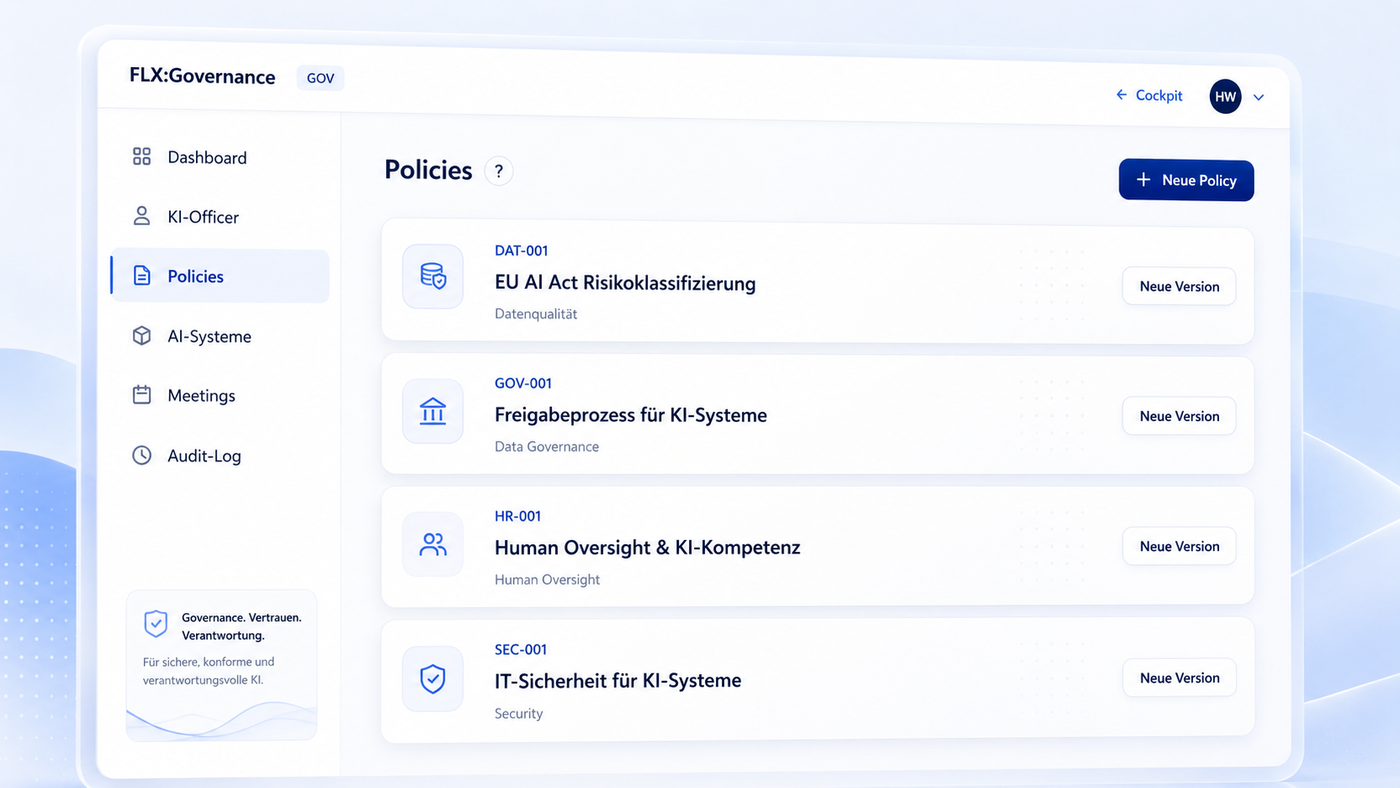Open the EU AI Act Risikoklassifizierung title
This screenshot has height=788, width=1400.
[x=625, y=283]
